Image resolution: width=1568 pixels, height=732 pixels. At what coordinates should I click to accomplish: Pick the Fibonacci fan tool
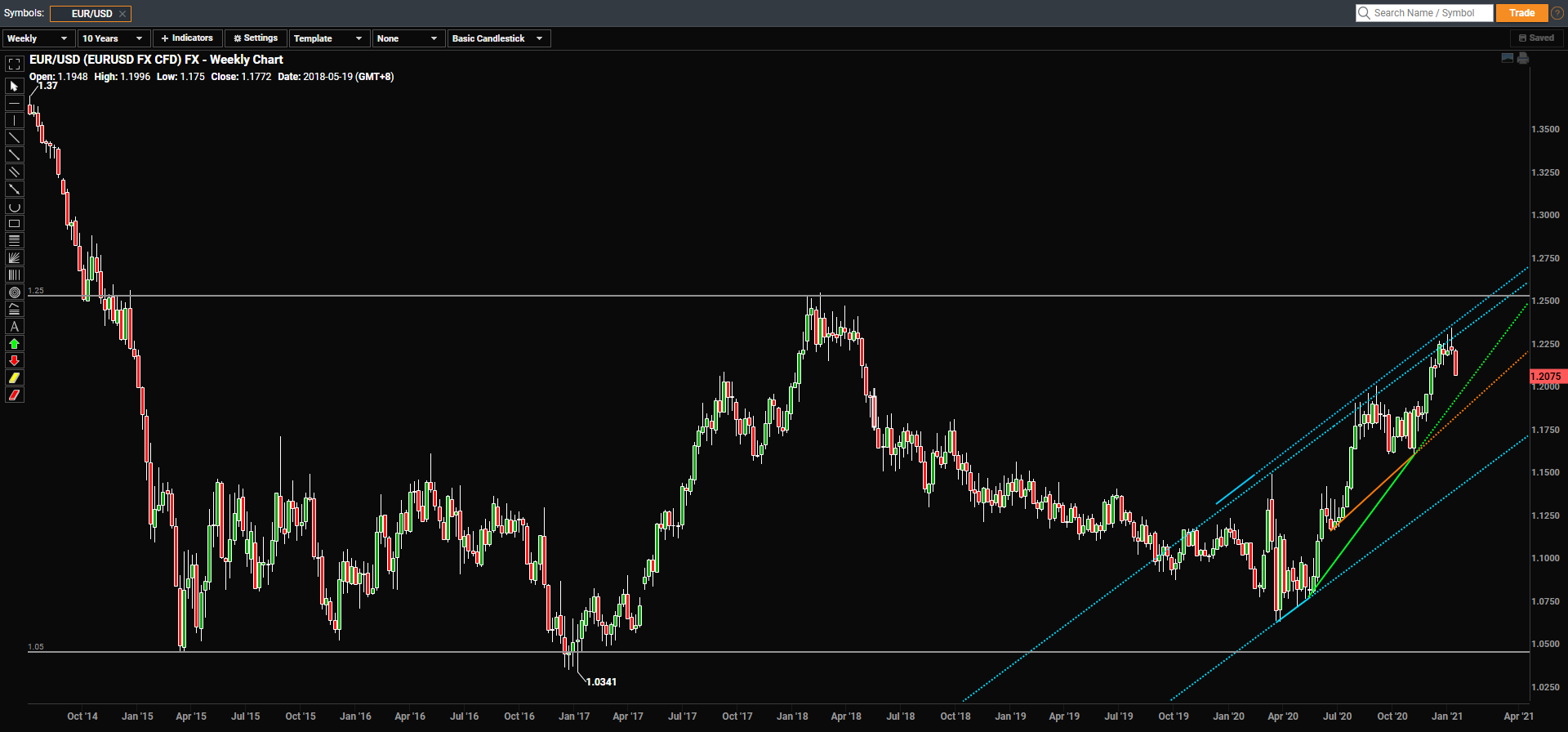click(14, 258)
